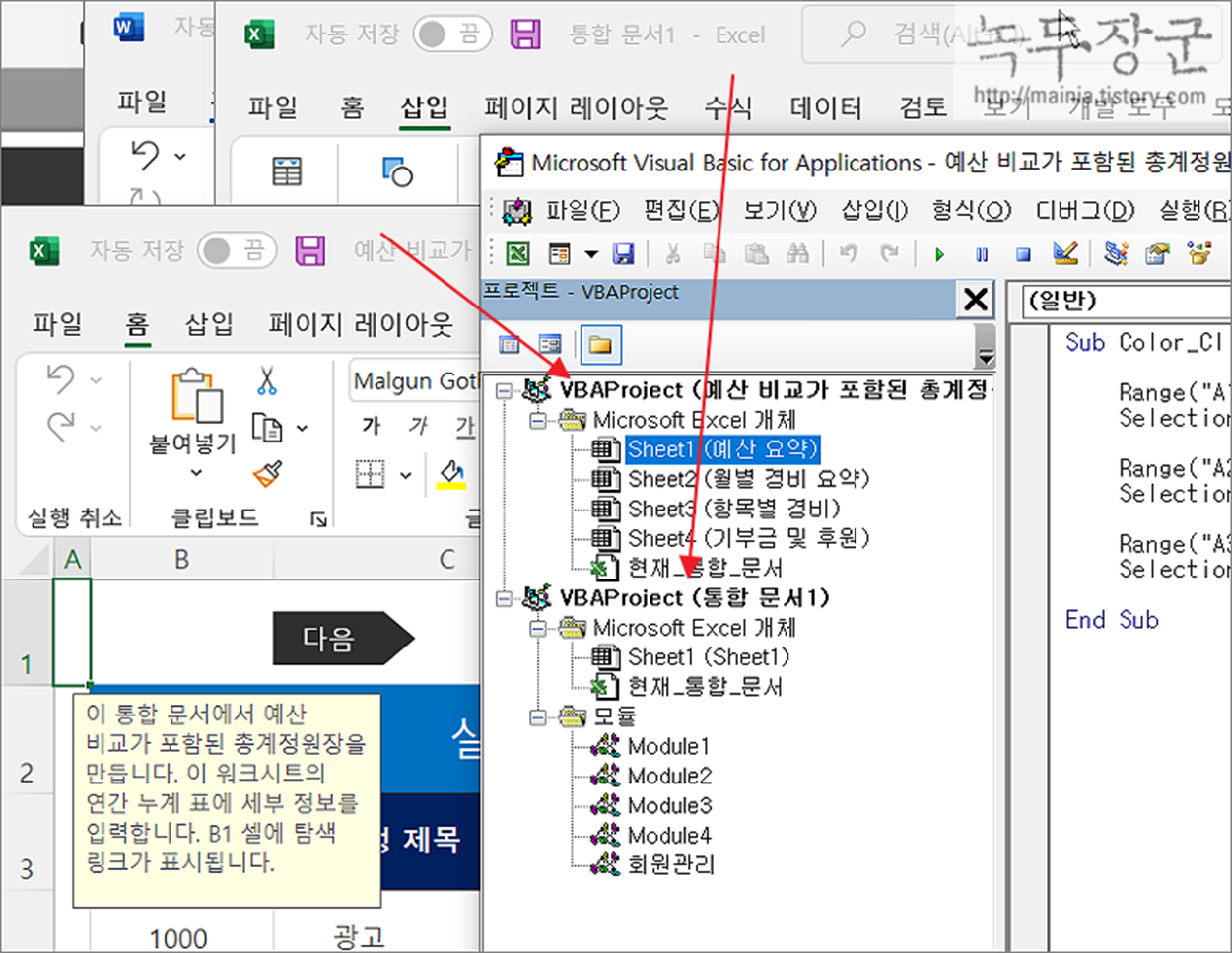The height and width of the screenshot is (953, 1232).
Task: Select Module1 in the project tree
Action: pos(668,746)
